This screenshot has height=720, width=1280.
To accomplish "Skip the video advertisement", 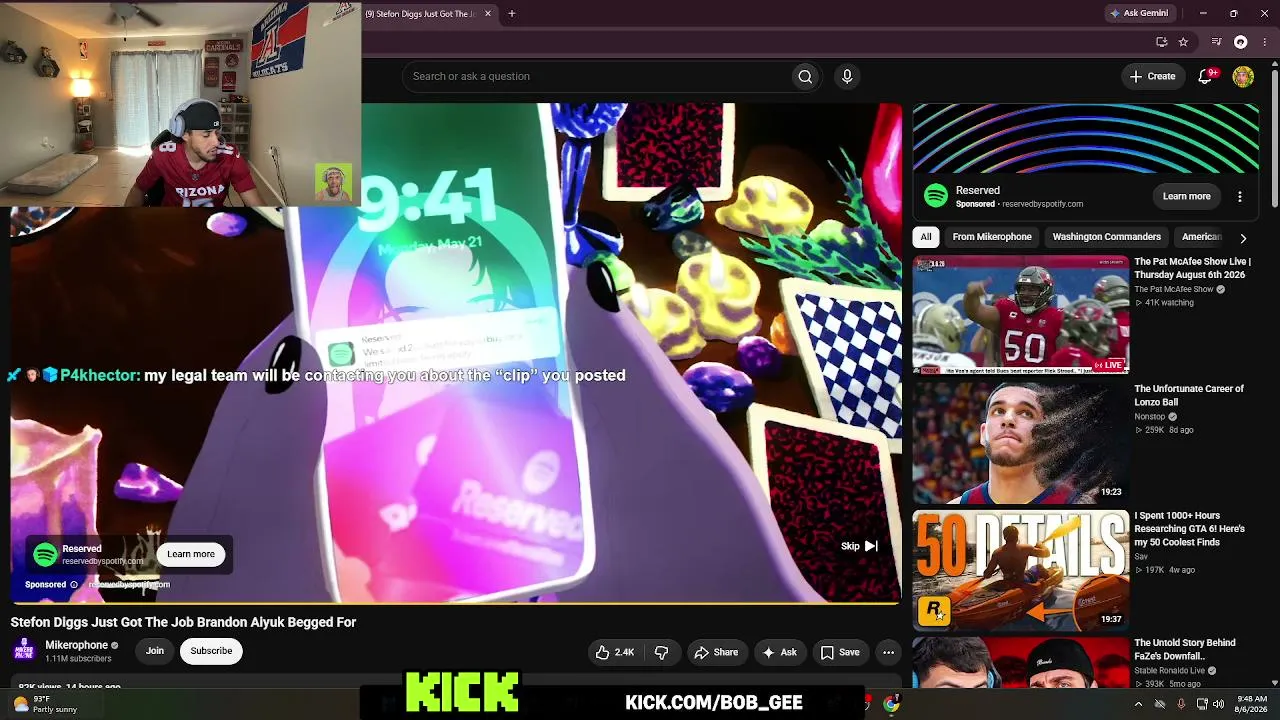I will tap(859, 547).
